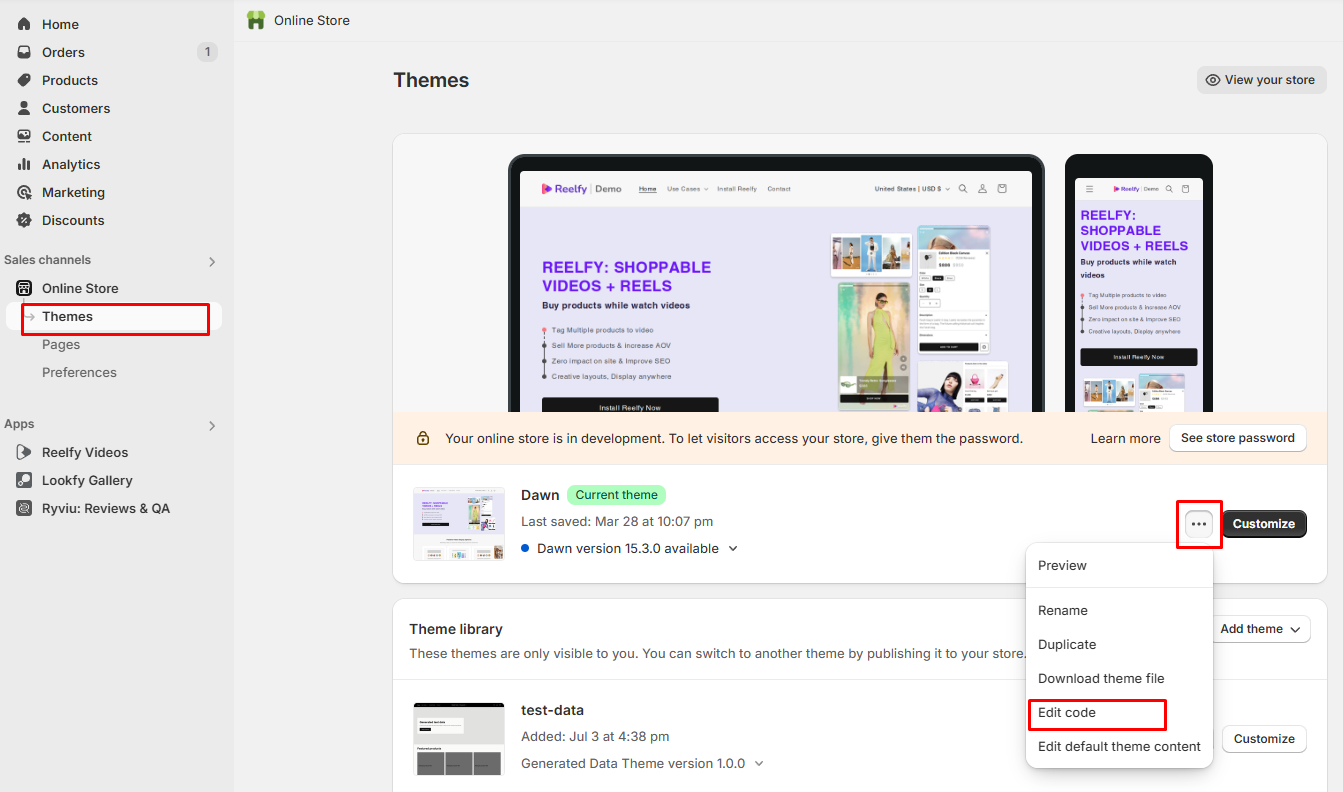Image resolution: width=1343 pixels, height=792 pixels.
Task: Click the Themes page heading
Action: pos(431,80)
